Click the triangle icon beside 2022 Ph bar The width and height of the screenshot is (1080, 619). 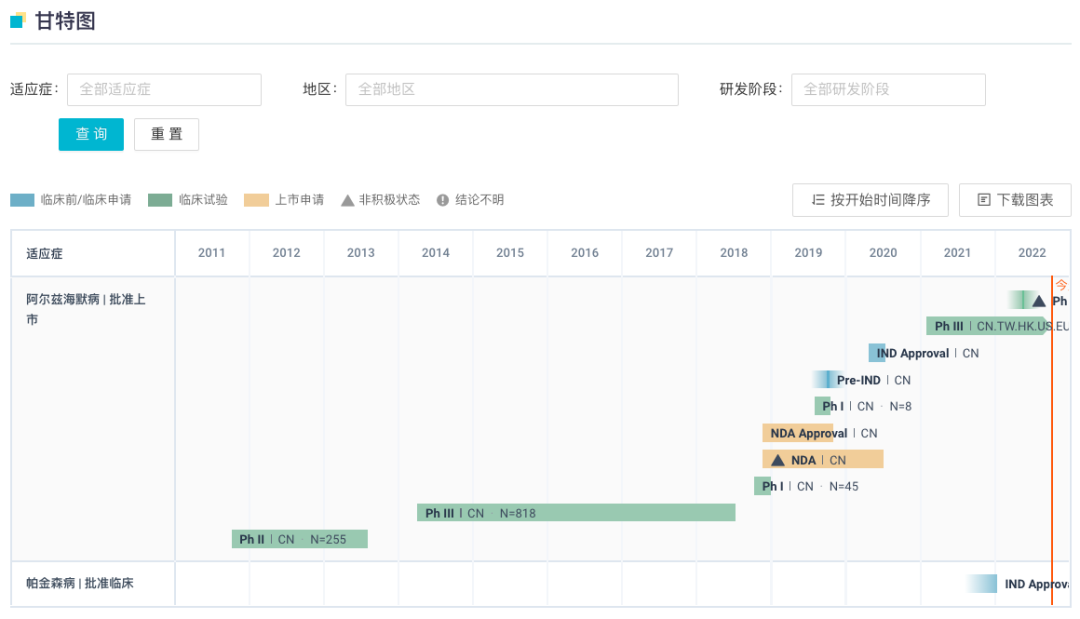point(1039,301)
